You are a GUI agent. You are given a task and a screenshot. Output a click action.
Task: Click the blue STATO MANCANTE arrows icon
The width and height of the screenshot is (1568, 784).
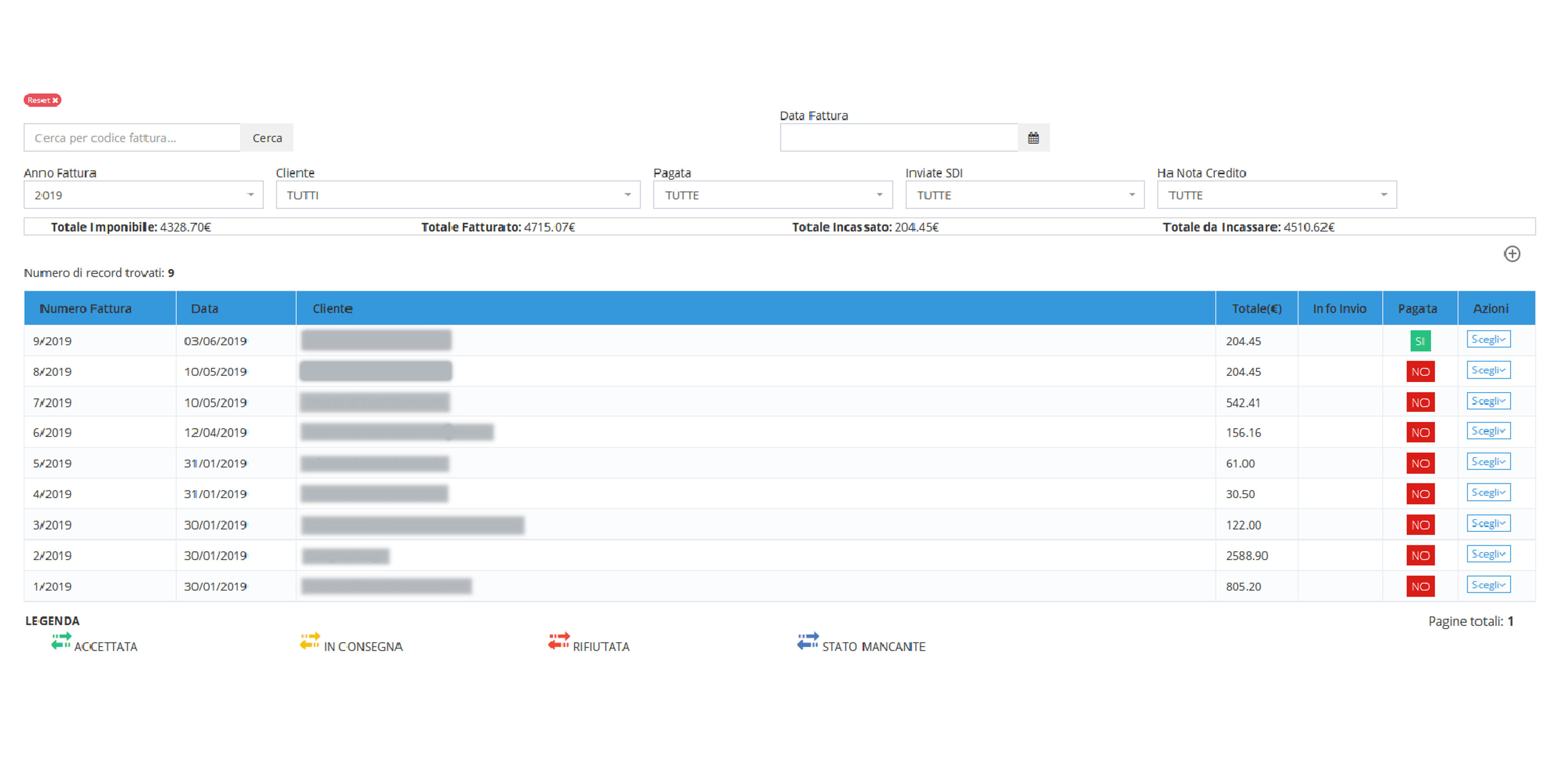tap(808, 641)
